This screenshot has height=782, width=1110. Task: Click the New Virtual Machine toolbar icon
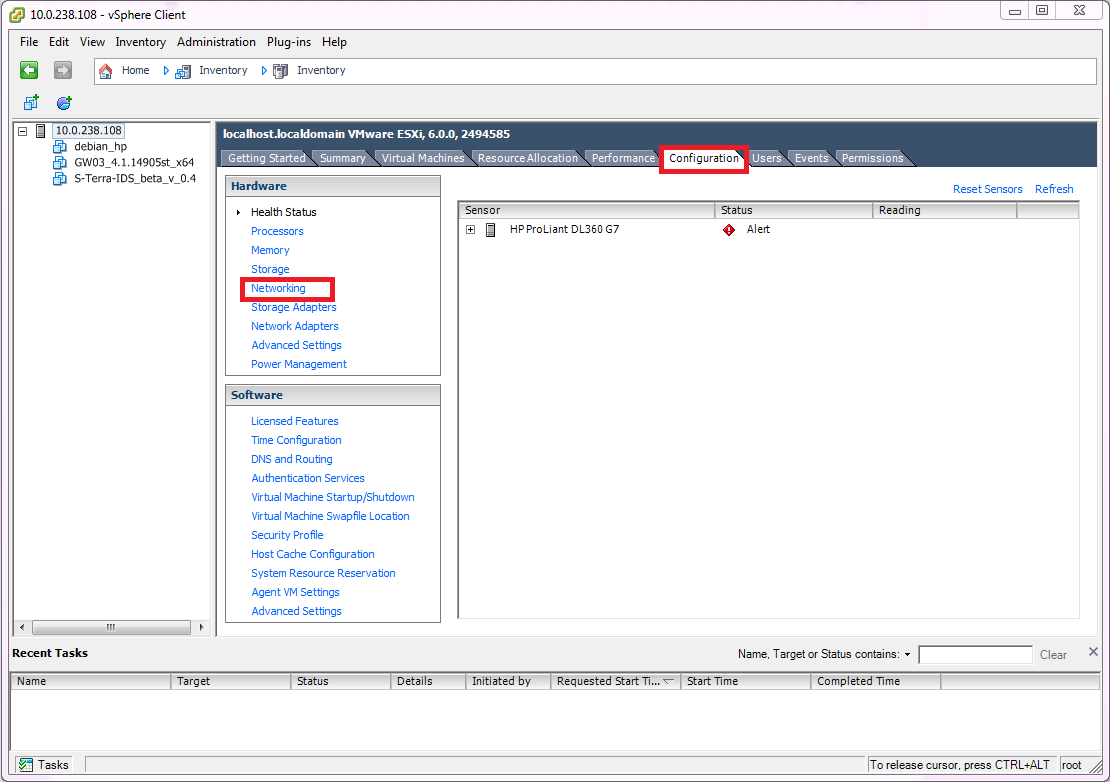pos(31,103)
